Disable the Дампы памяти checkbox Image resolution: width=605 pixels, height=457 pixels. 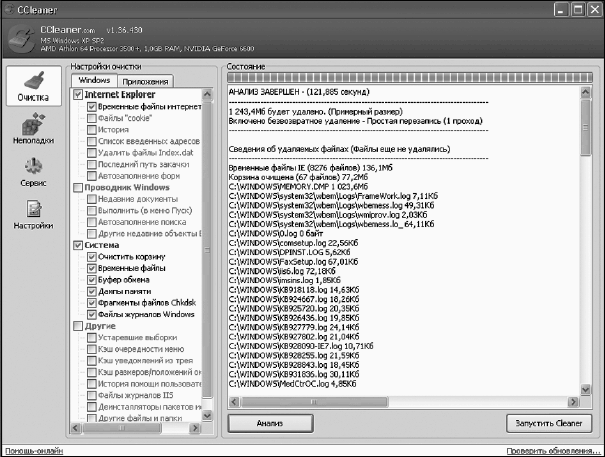click(91, 291)
